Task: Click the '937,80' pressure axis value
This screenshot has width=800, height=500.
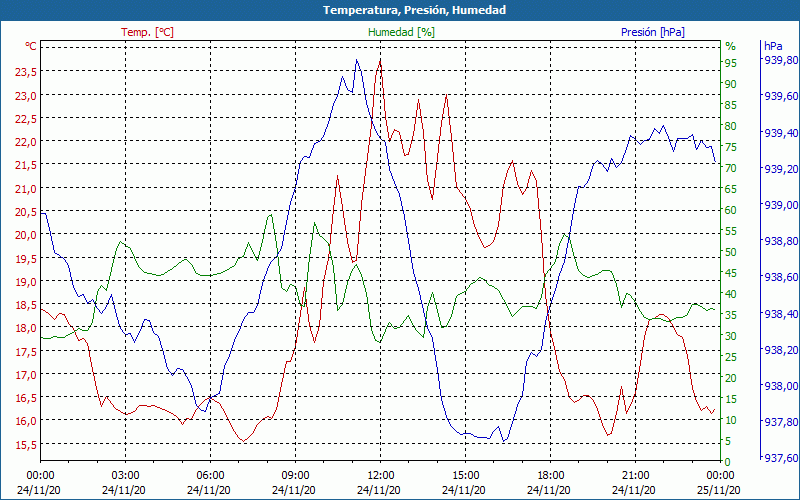Action: point(780,422)
